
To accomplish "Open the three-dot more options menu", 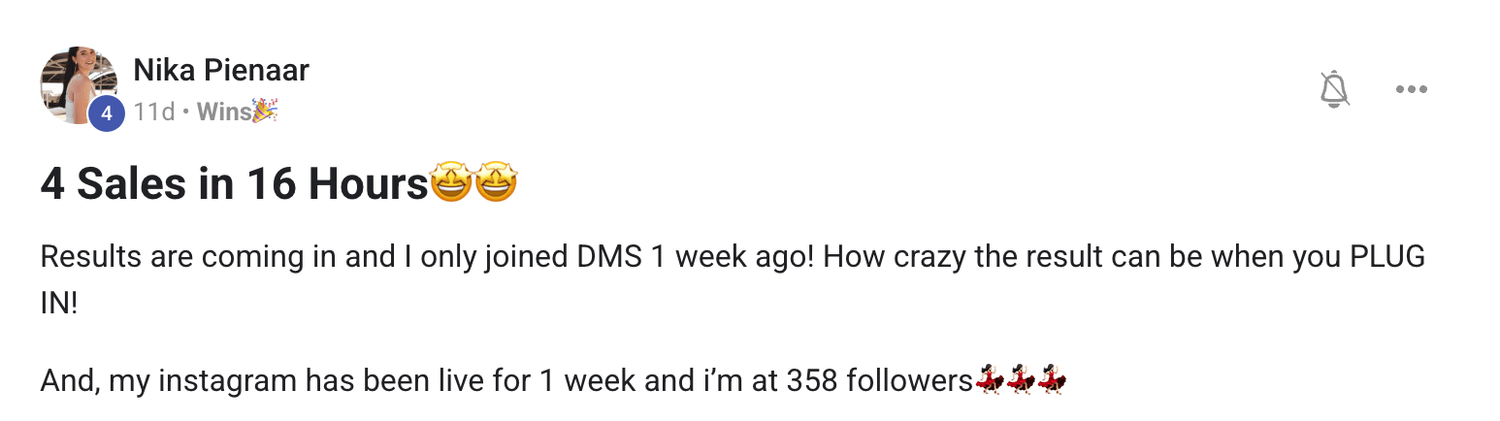I will (1411, 89).
